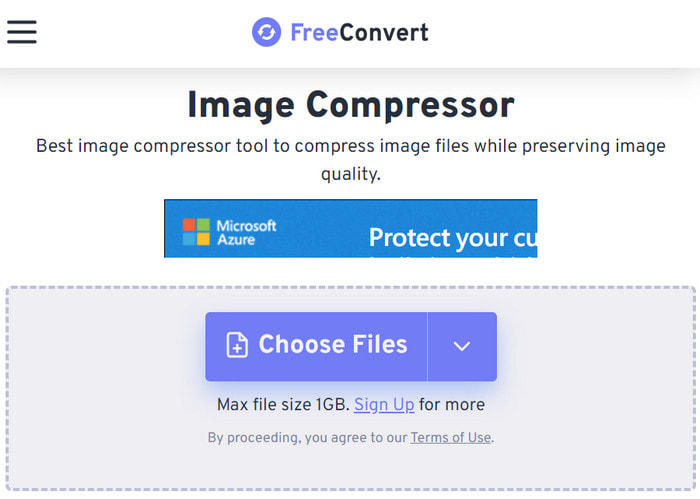
Task: Open the hamburger navigation menu
Action: point(21,32)
